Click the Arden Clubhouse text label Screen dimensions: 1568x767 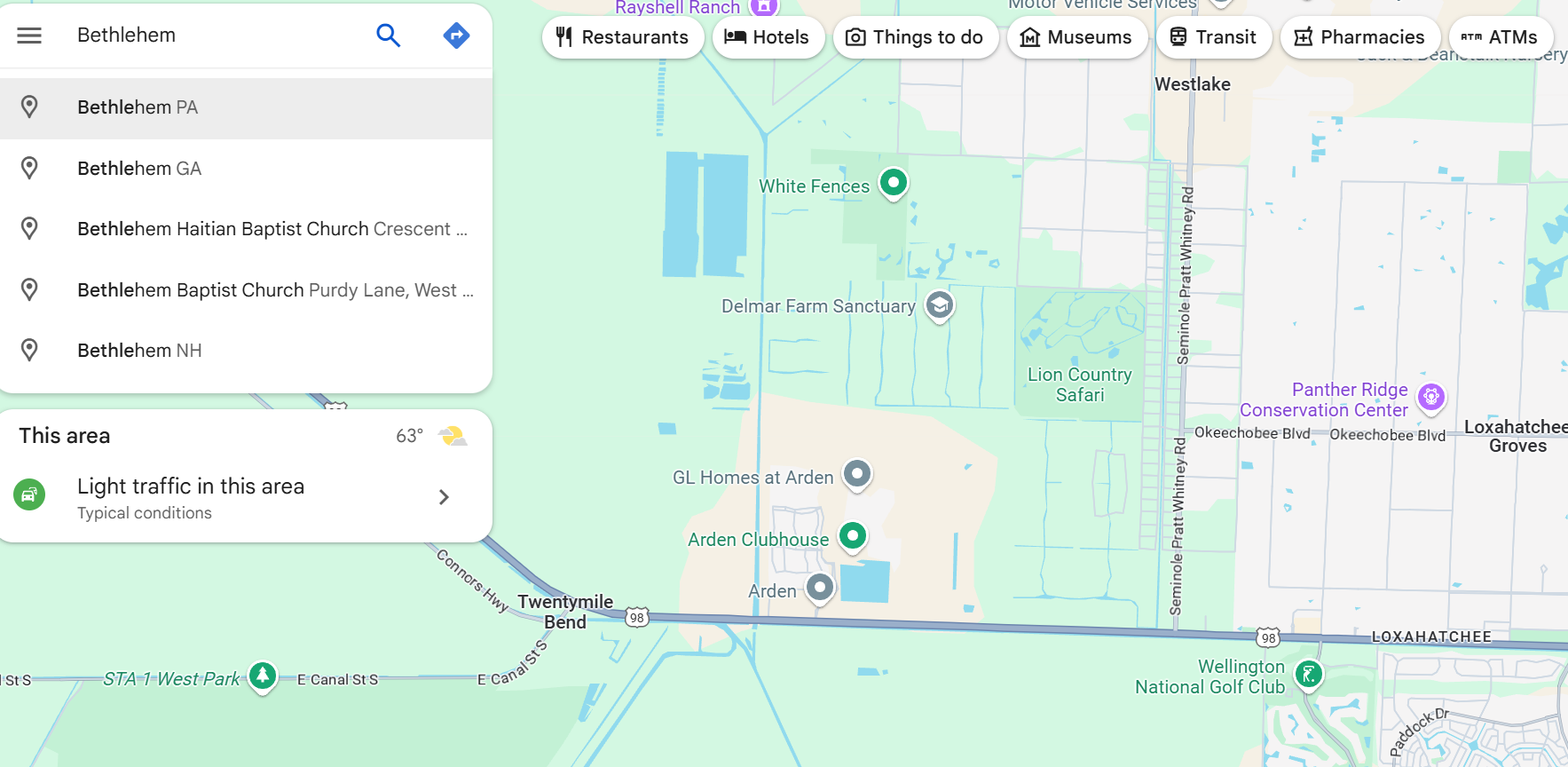759,540
